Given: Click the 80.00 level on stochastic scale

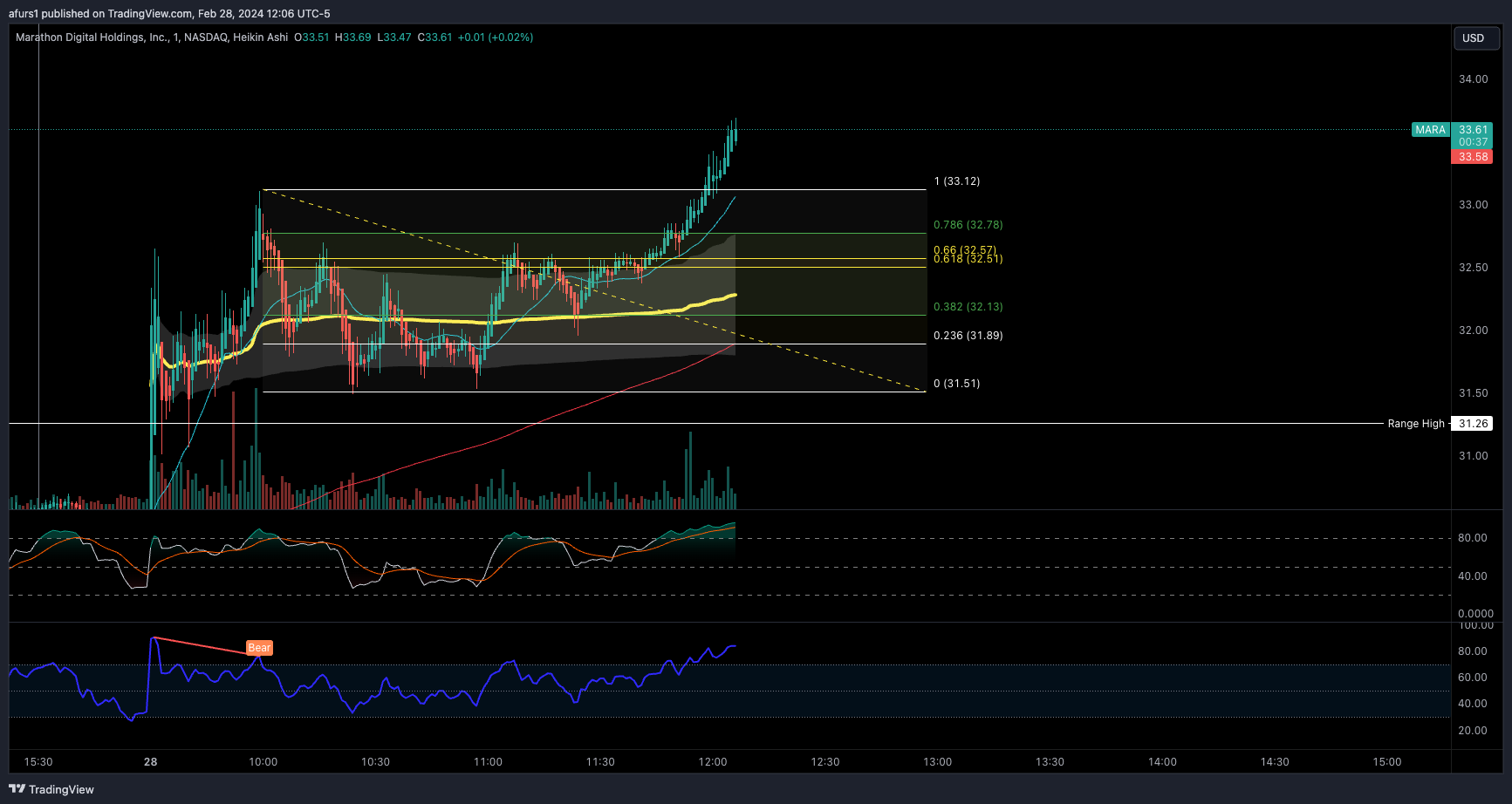Looking at the screenshot, I should pos(1473,538).
